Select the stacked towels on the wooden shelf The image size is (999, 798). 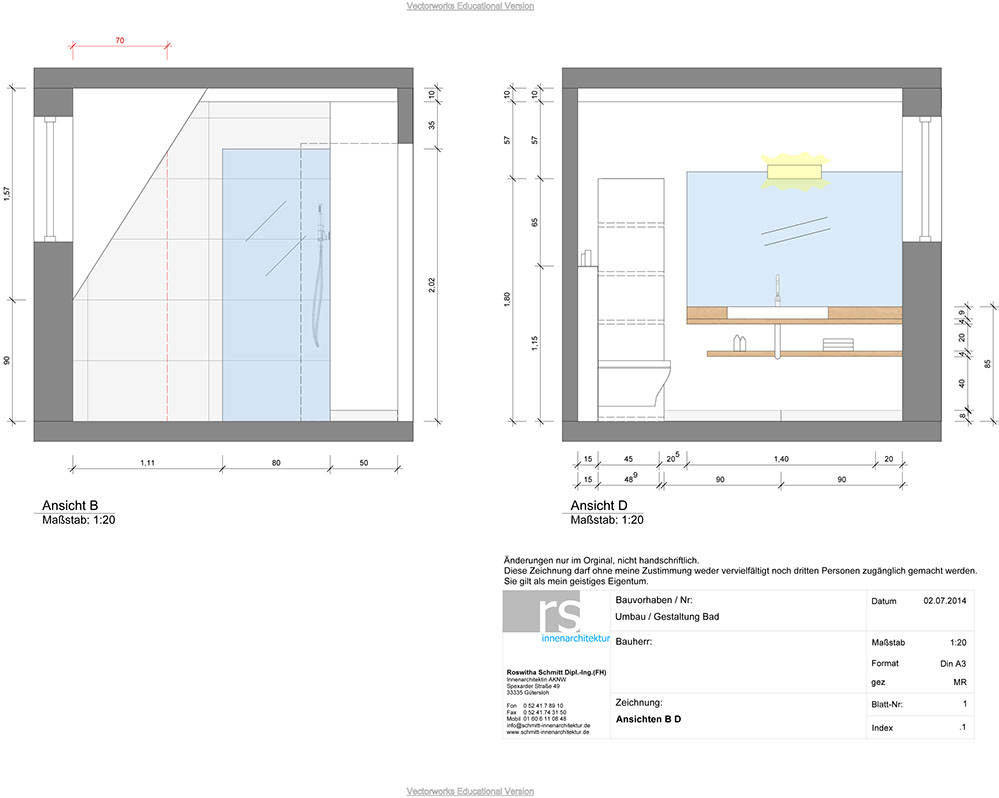[x=835, y=344]
